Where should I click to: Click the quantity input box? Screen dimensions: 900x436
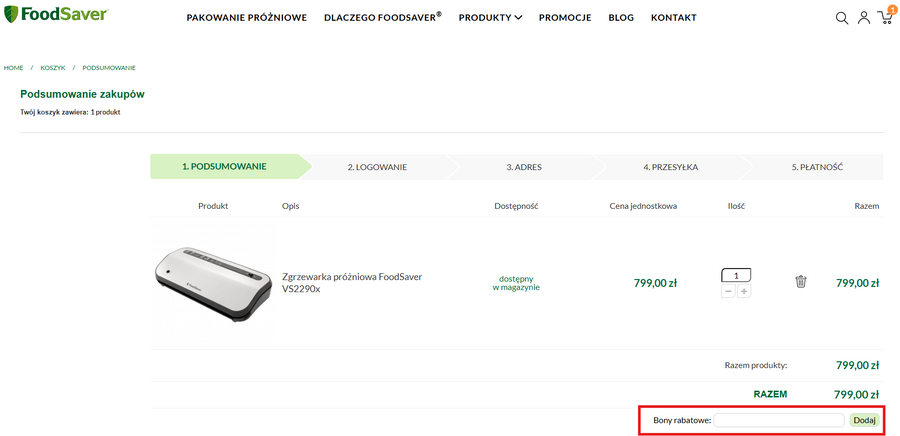(x=736, y=275)
